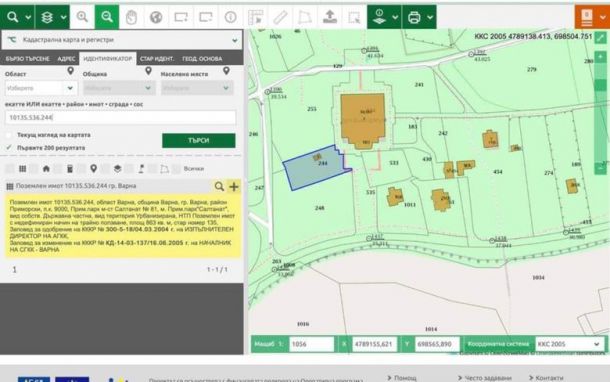
Task: Expand map with the diagonal arrow icon
Action: pyautogui.click(x=601, y=38)
